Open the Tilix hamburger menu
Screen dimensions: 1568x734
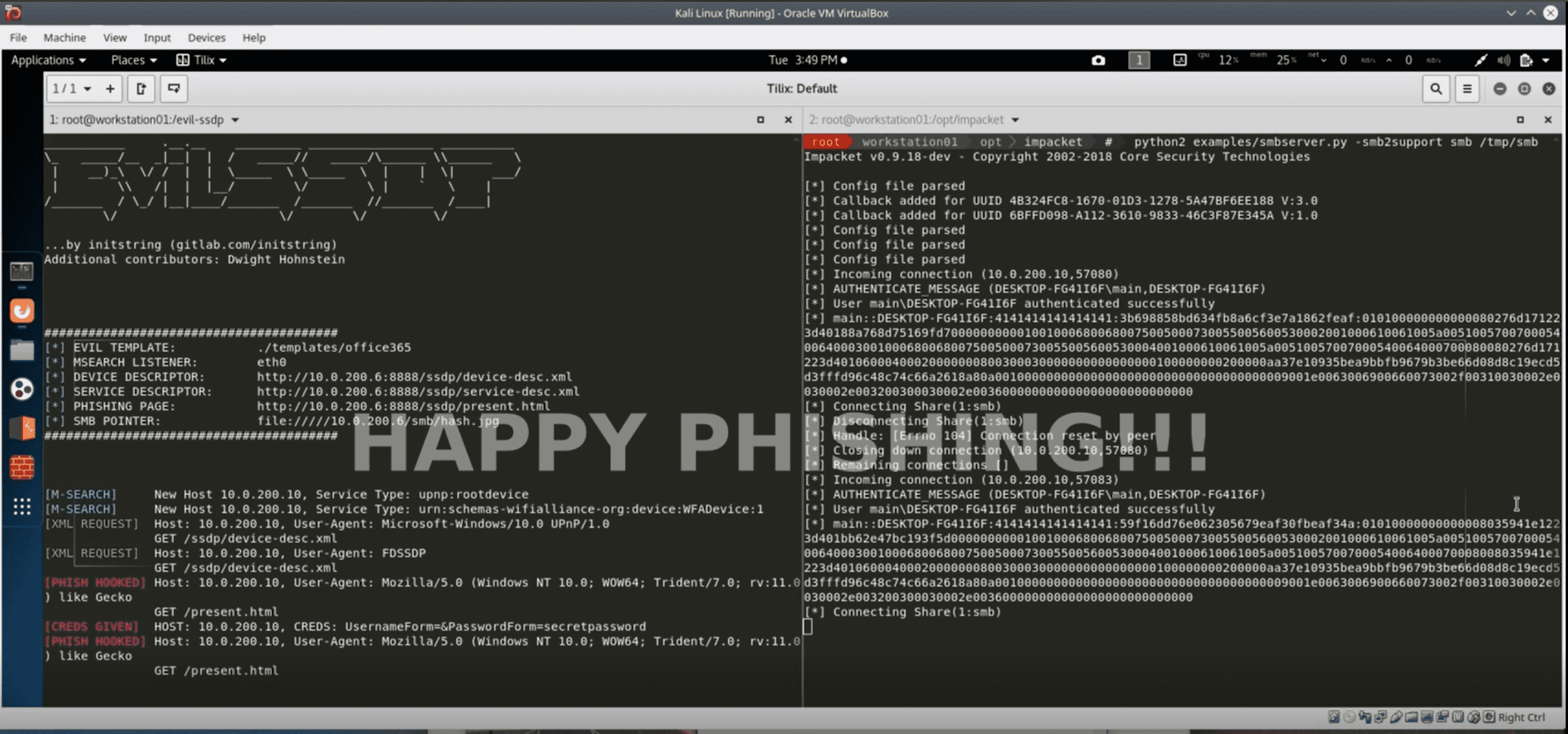(x=1467, y=89)
